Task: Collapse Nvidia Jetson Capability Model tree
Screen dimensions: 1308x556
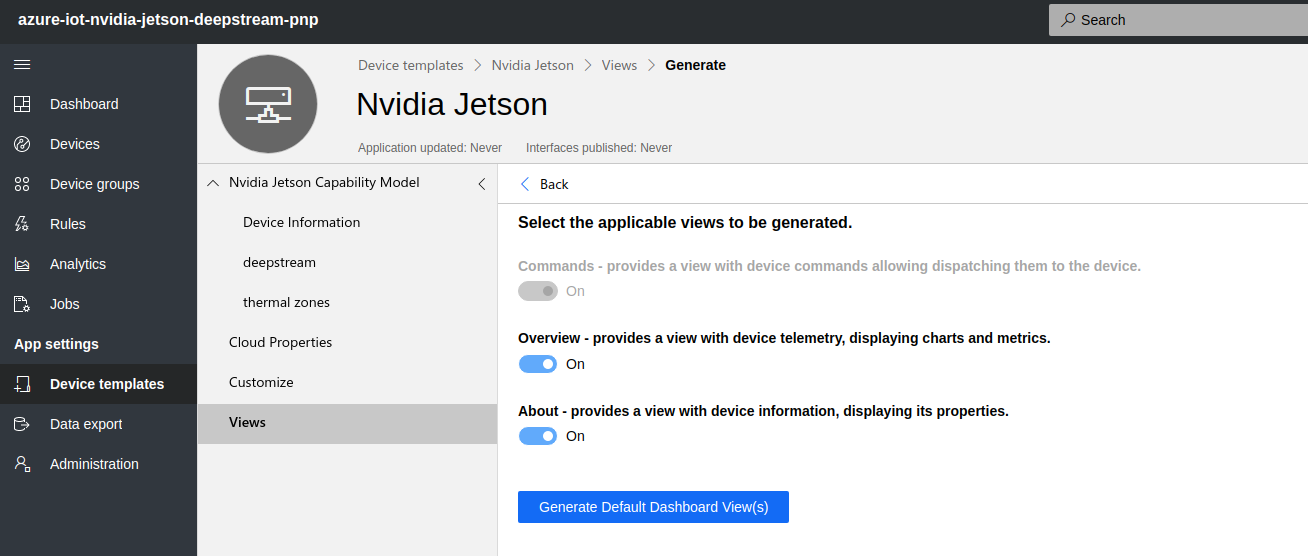Action: pos(212,183)
